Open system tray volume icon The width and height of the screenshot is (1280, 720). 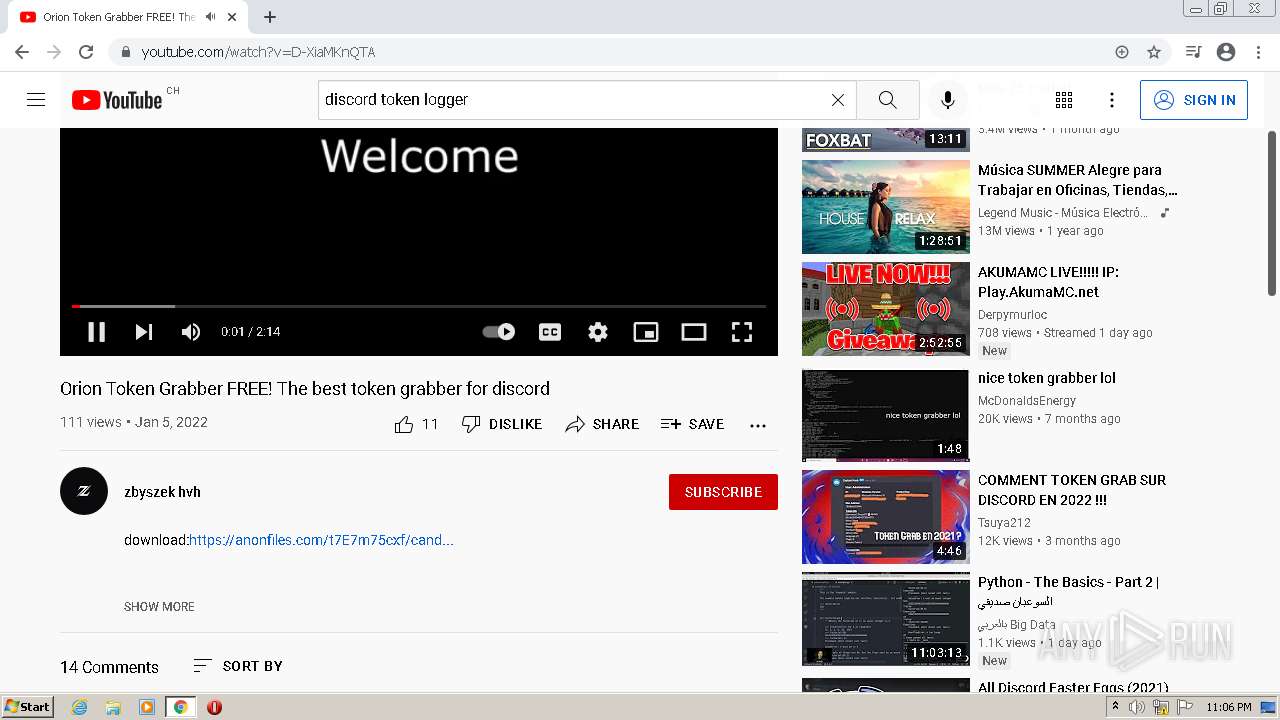coord(1137,707)
